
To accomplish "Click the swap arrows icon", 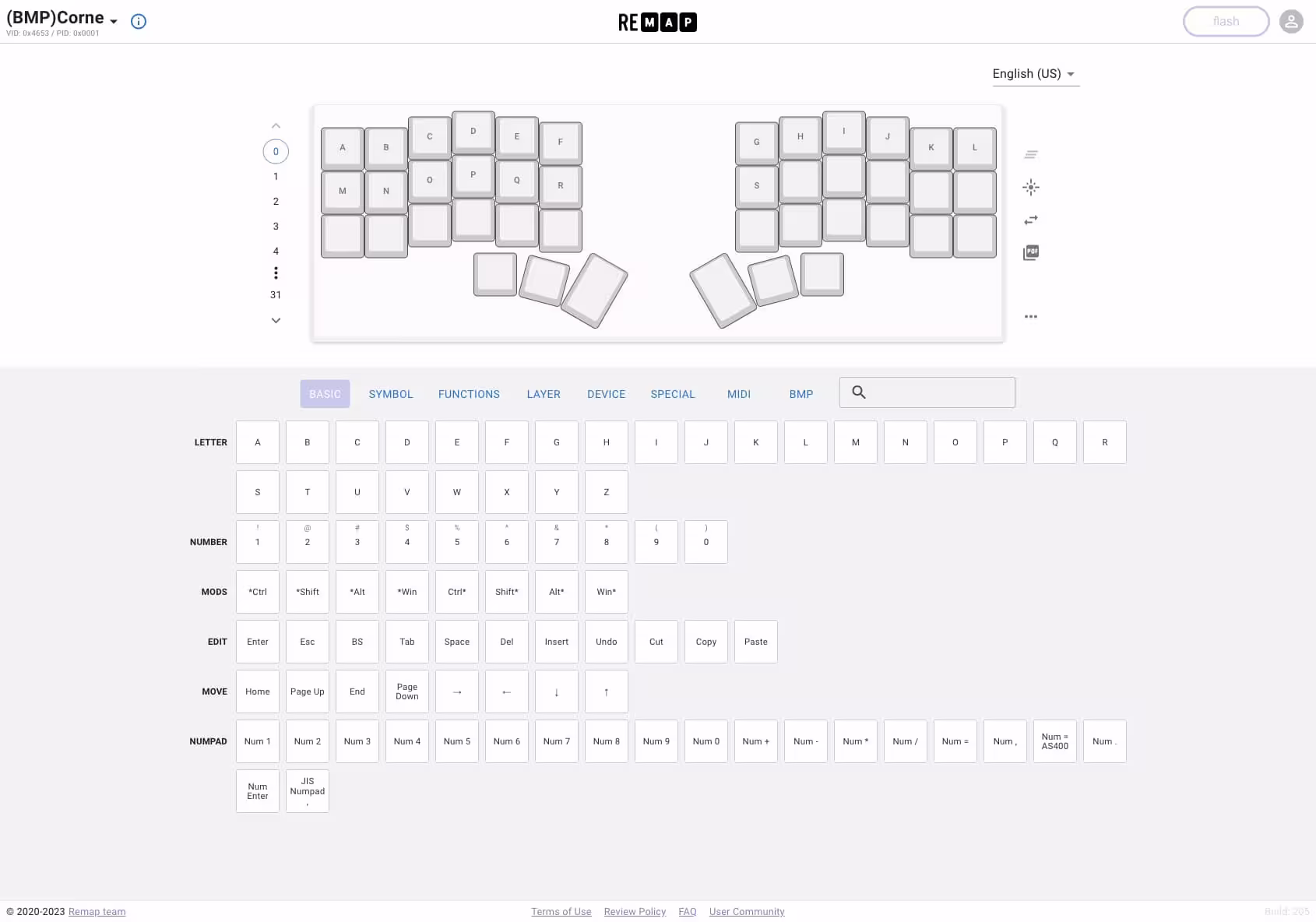I will pos(1030,220).
